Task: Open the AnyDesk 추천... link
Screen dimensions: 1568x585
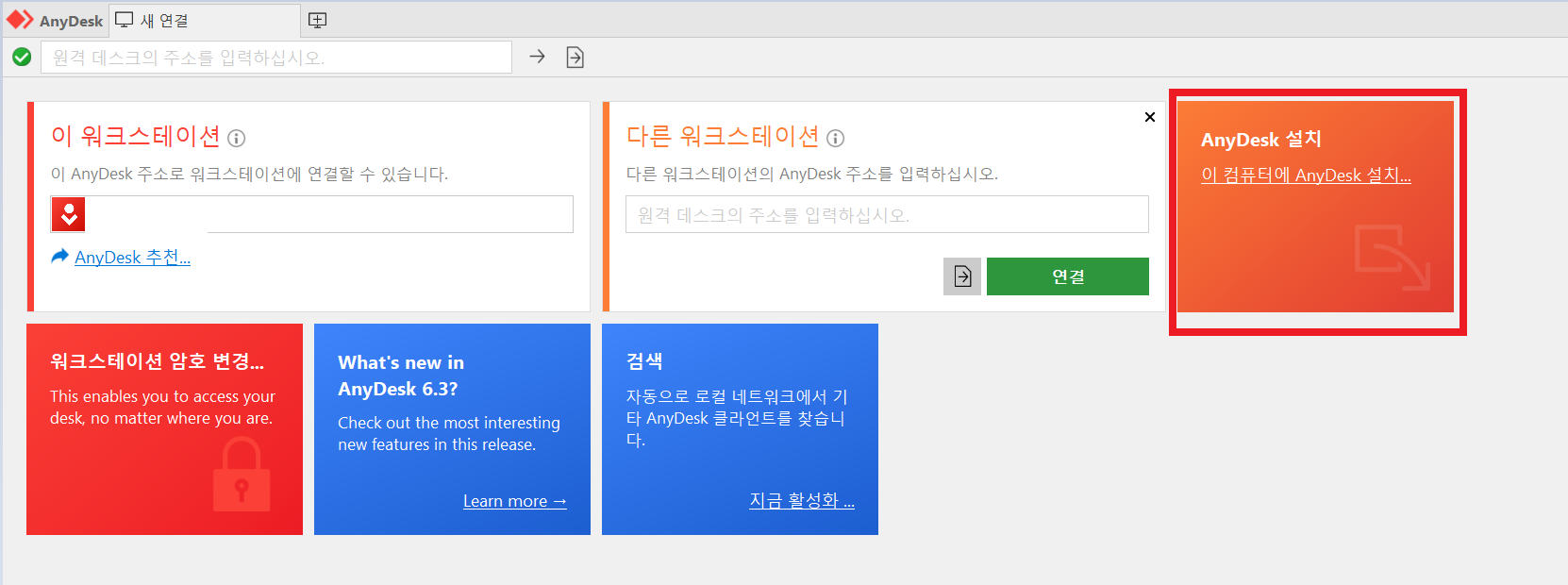Action: [x=132, y=257]
